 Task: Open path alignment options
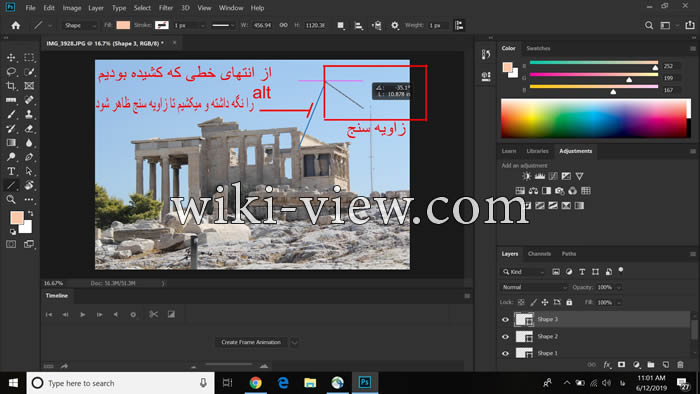pos(358,25)
